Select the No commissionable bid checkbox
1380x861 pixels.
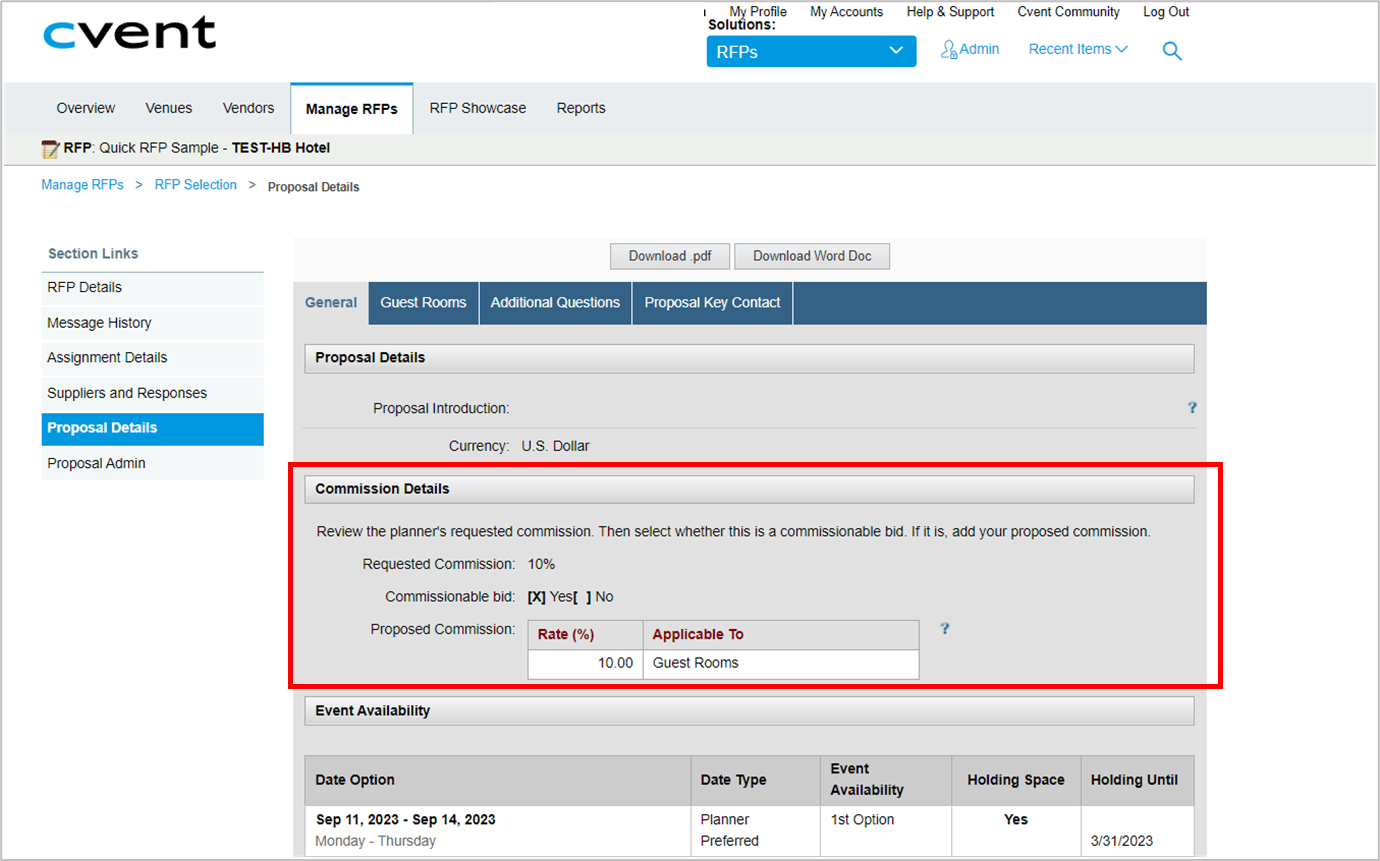pos(582,597)
